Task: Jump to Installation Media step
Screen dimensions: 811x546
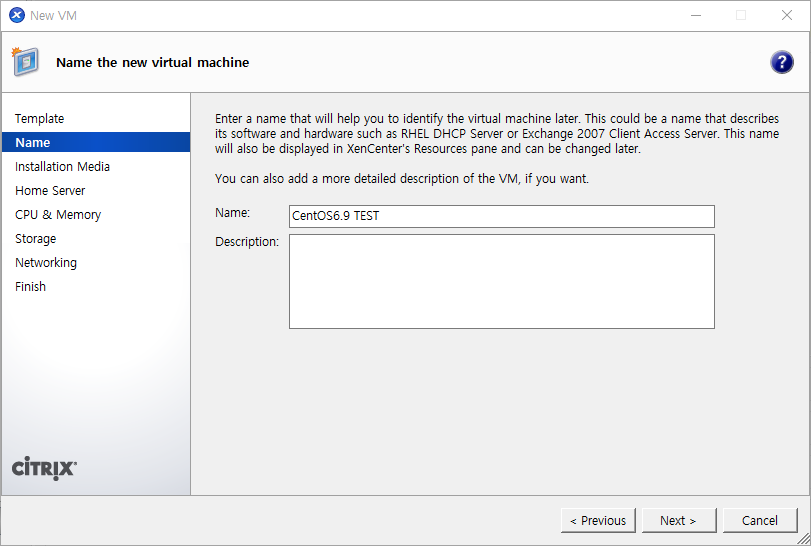Action: pyautogui.click(x=63, y=166)
